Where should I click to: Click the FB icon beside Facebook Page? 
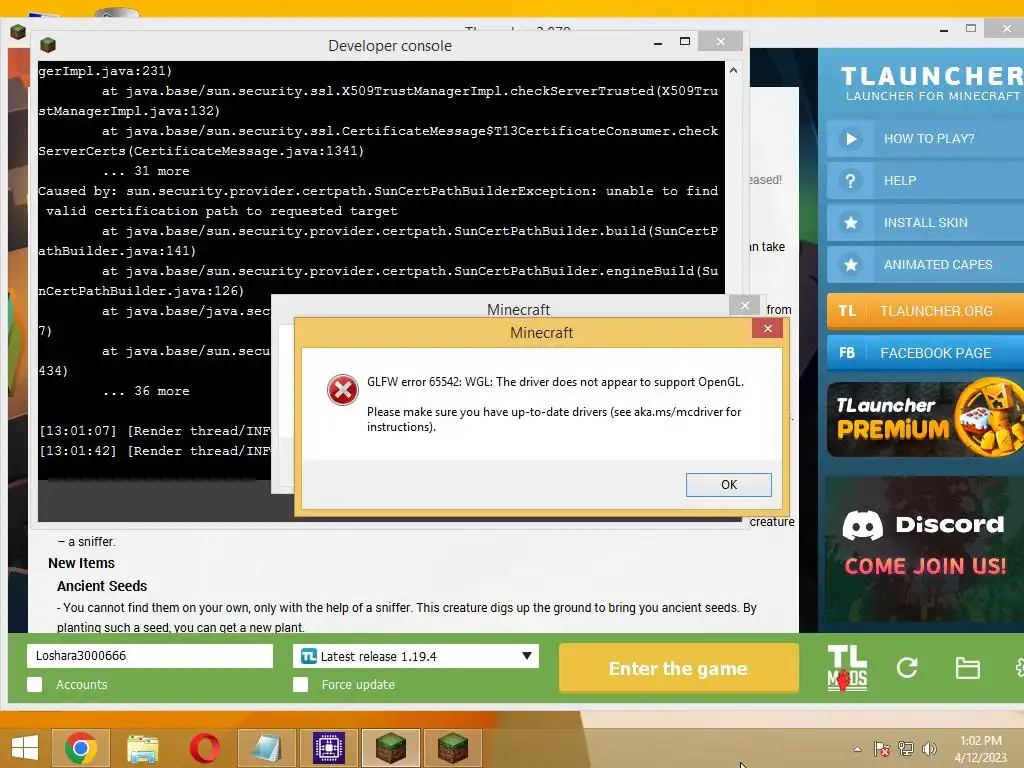[847, 353]
